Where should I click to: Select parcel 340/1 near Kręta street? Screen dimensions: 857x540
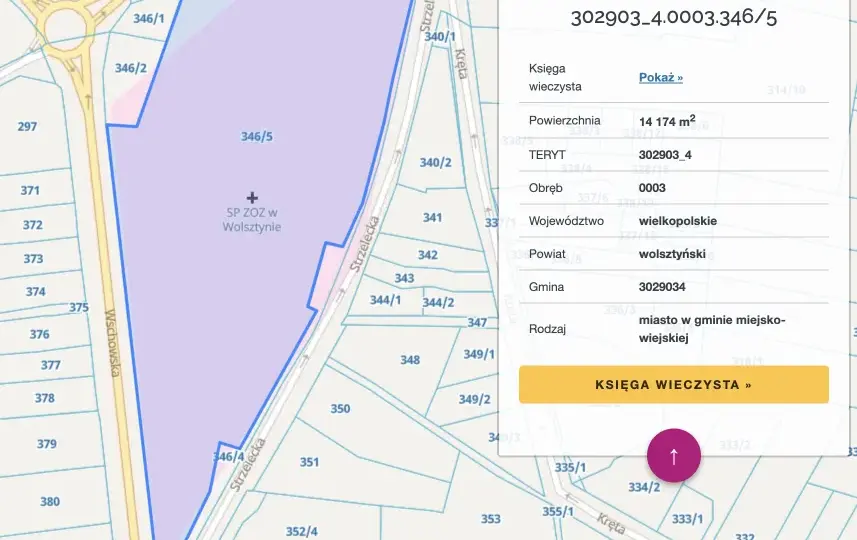(440, 37)
